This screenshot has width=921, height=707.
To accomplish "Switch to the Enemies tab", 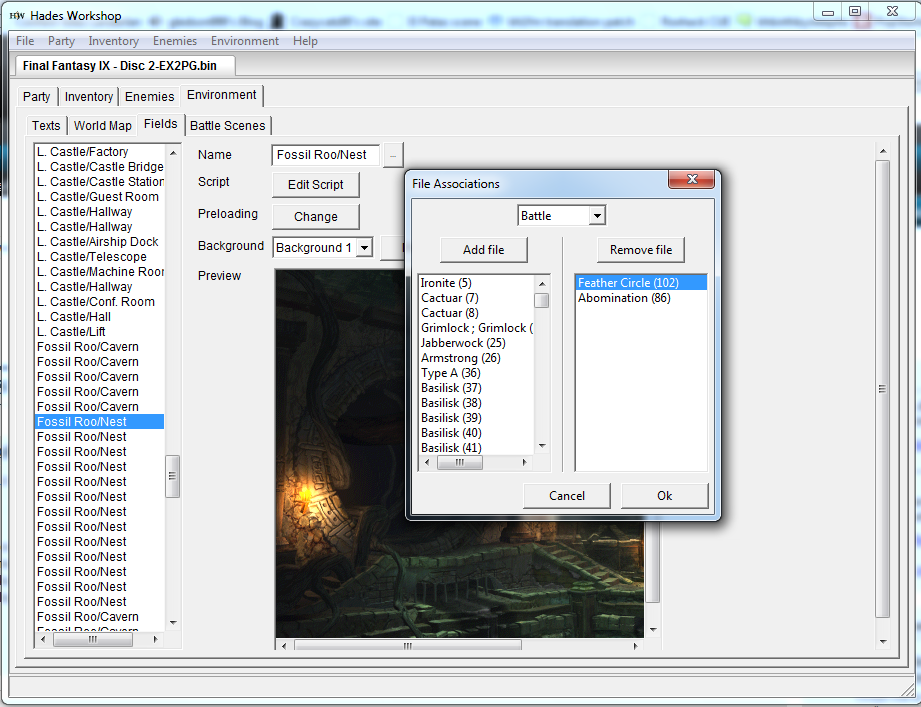I will pyautogui.click(x=149, y=96).
